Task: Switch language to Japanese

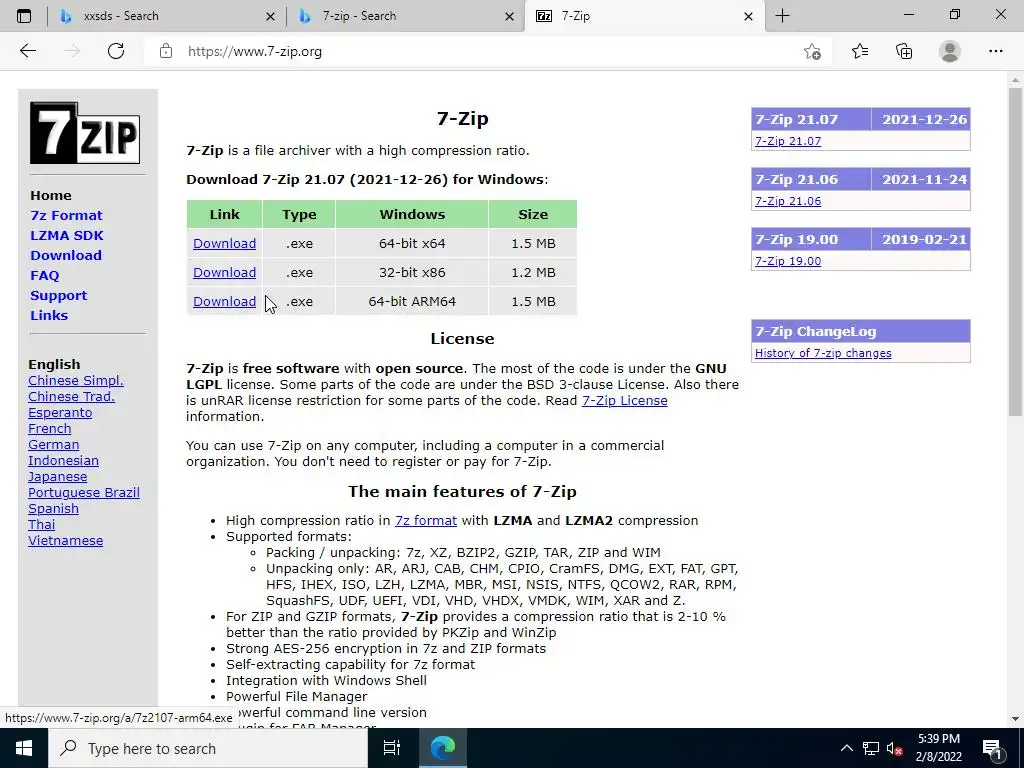Action: [57, 477]
